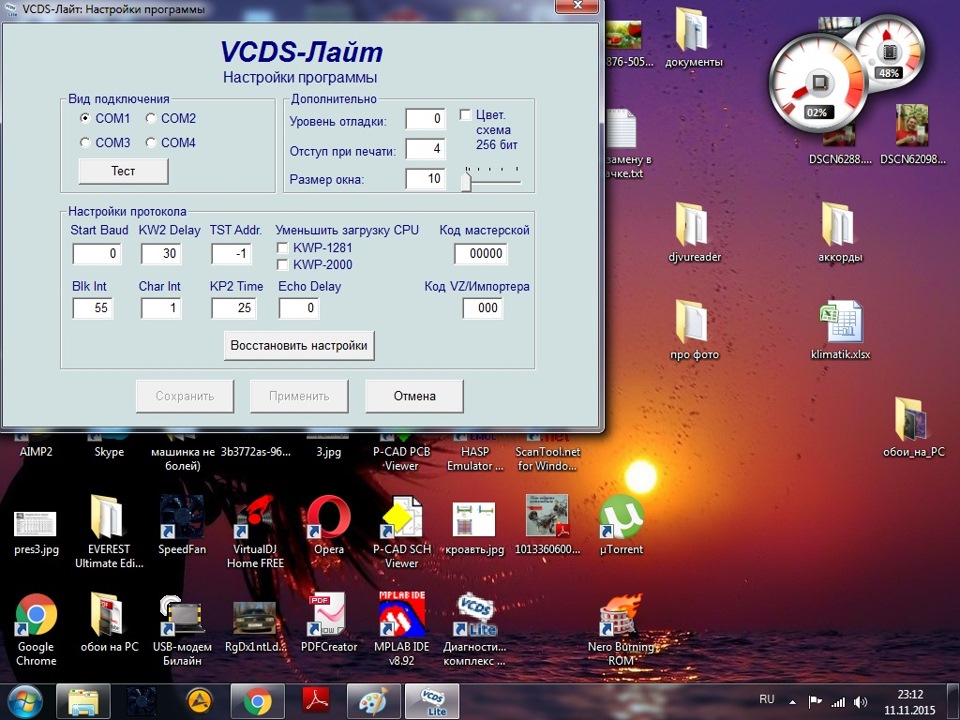Select the USB-модем Билайн shortcut
This screenshot has width=960, height=720.
(182, 630)
